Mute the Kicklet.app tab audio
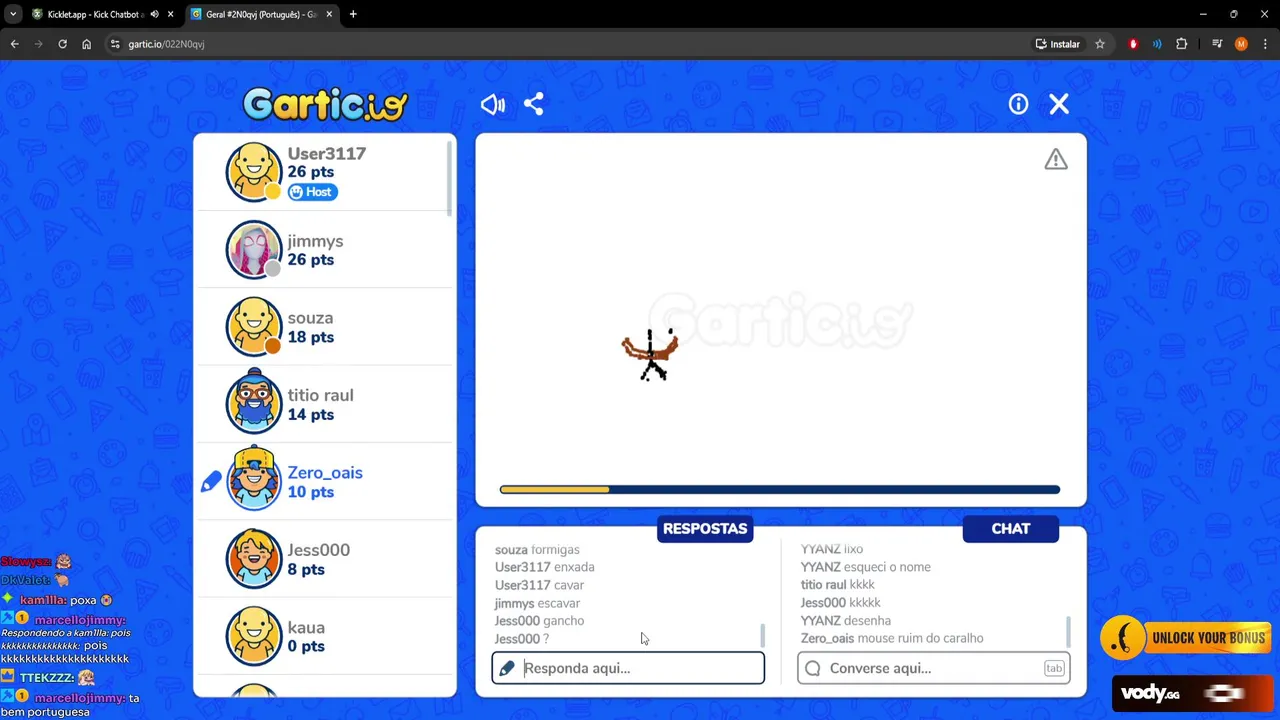This screenshot has height=720, width=1280. pos(154,14)
